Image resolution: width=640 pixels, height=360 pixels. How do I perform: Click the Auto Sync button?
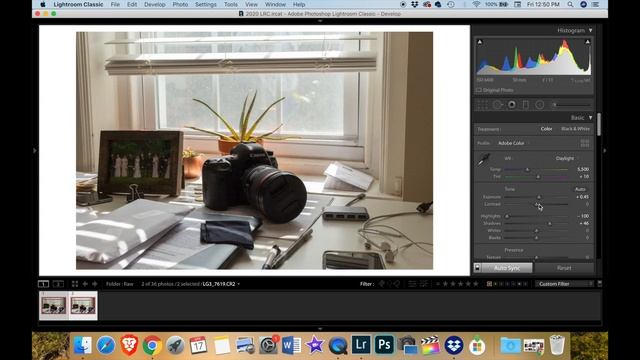pos(507,268)
